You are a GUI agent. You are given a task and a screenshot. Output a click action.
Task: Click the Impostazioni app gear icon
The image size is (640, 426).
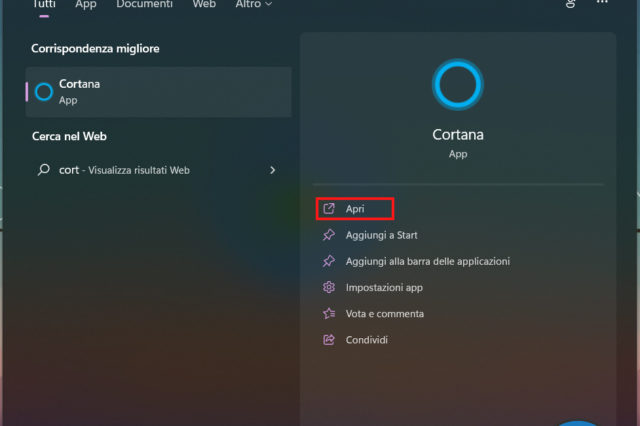coord(328,287)
